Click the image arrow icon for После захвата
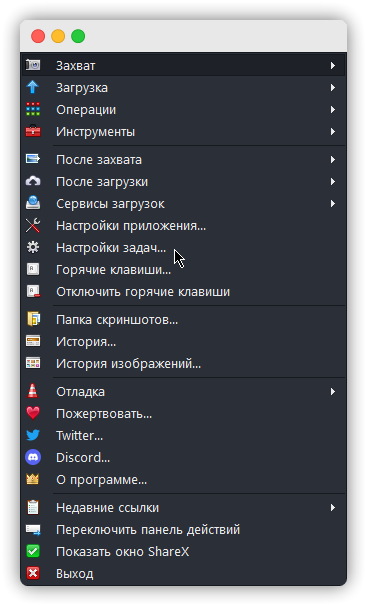Viewport: 367px width, 606px height. [x=33, y=159]
